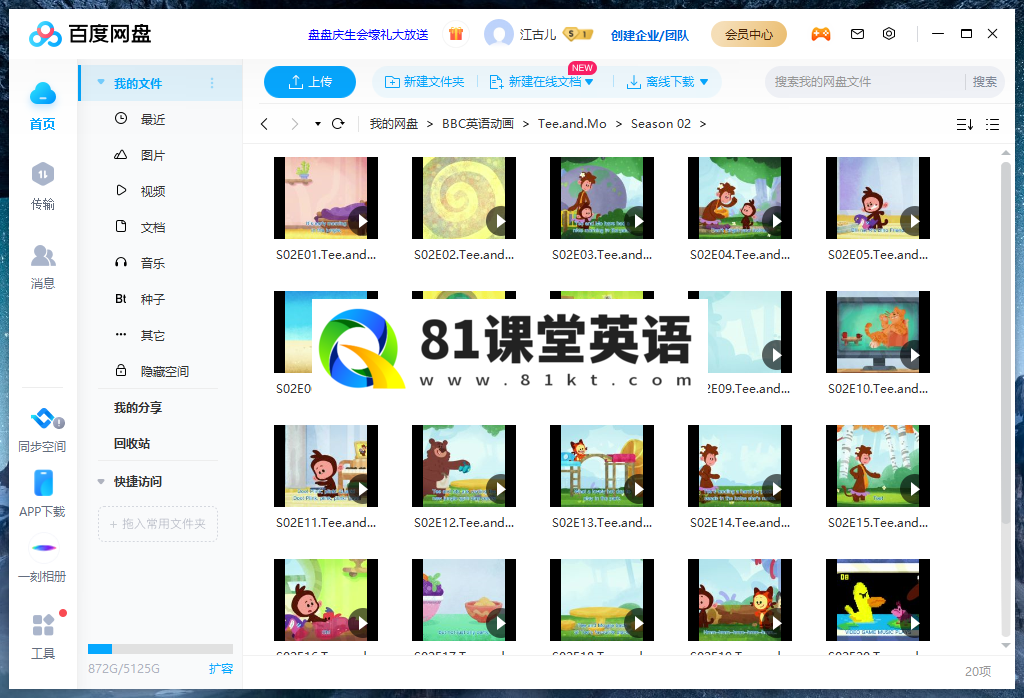Click the forward navigation arrow
This screenshot has height=698, width=1024.
(x=295, y=124)
